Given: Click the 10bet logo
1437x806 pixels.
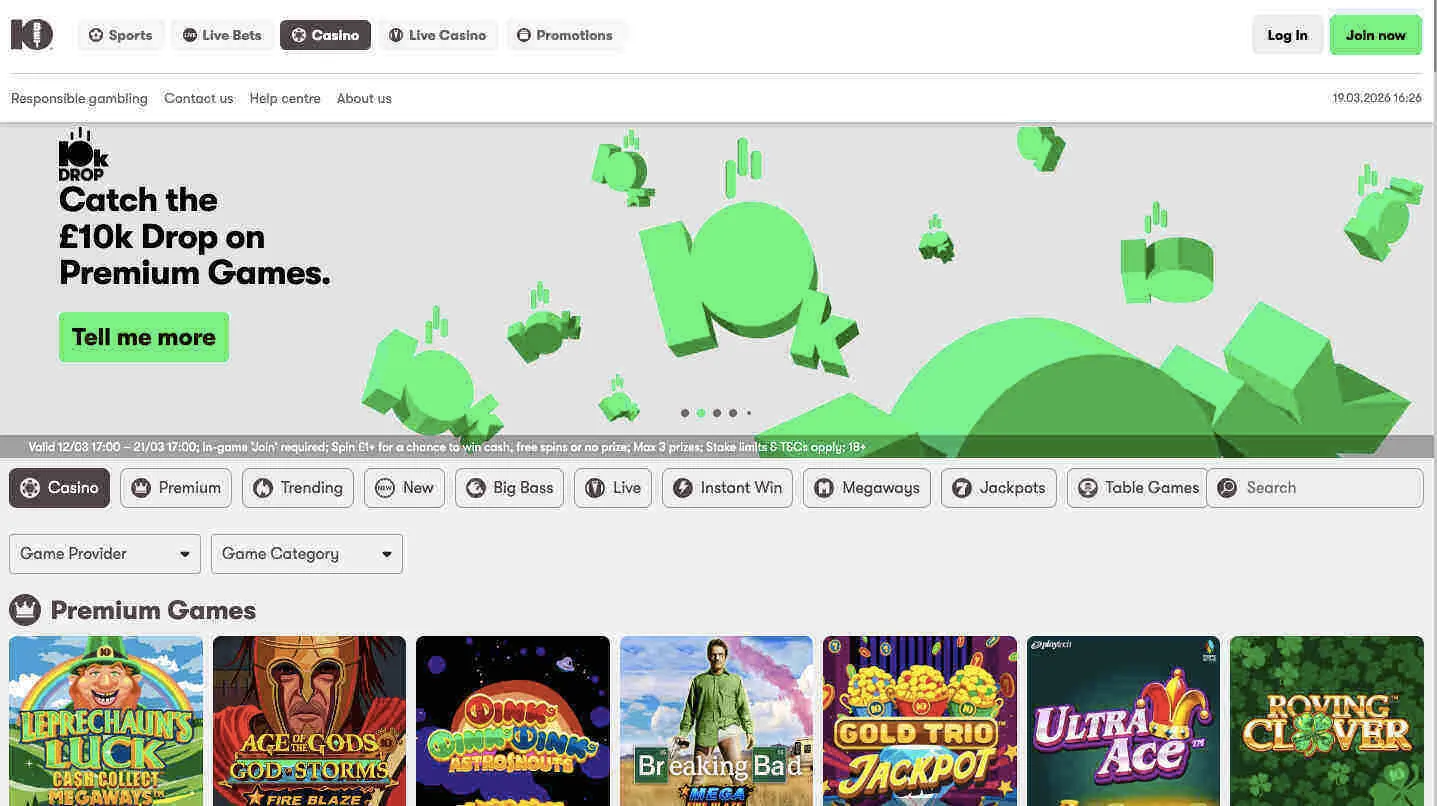Looking at the screenshot, I should coord(31,34).
